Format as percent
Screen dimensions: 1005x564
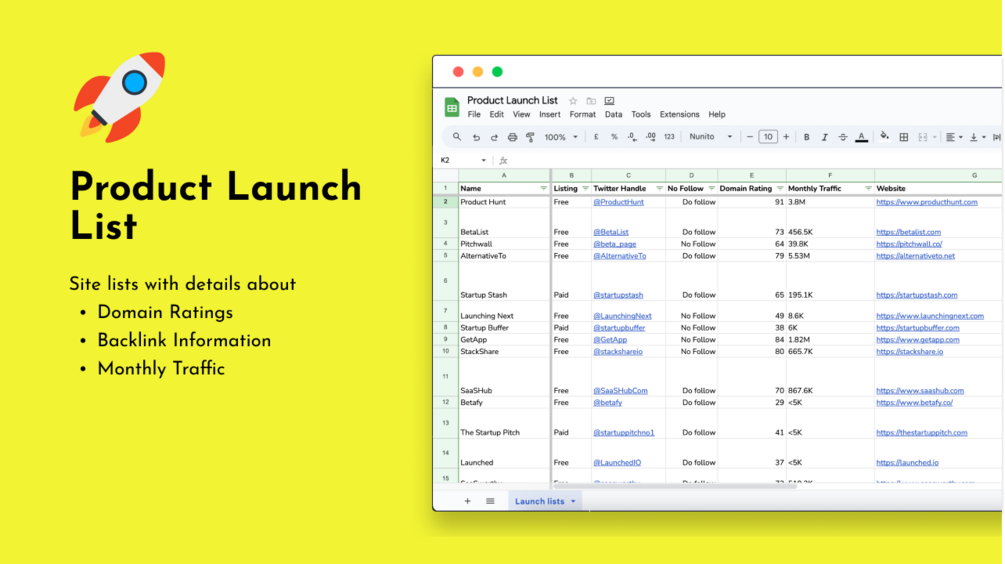[614, 137]
